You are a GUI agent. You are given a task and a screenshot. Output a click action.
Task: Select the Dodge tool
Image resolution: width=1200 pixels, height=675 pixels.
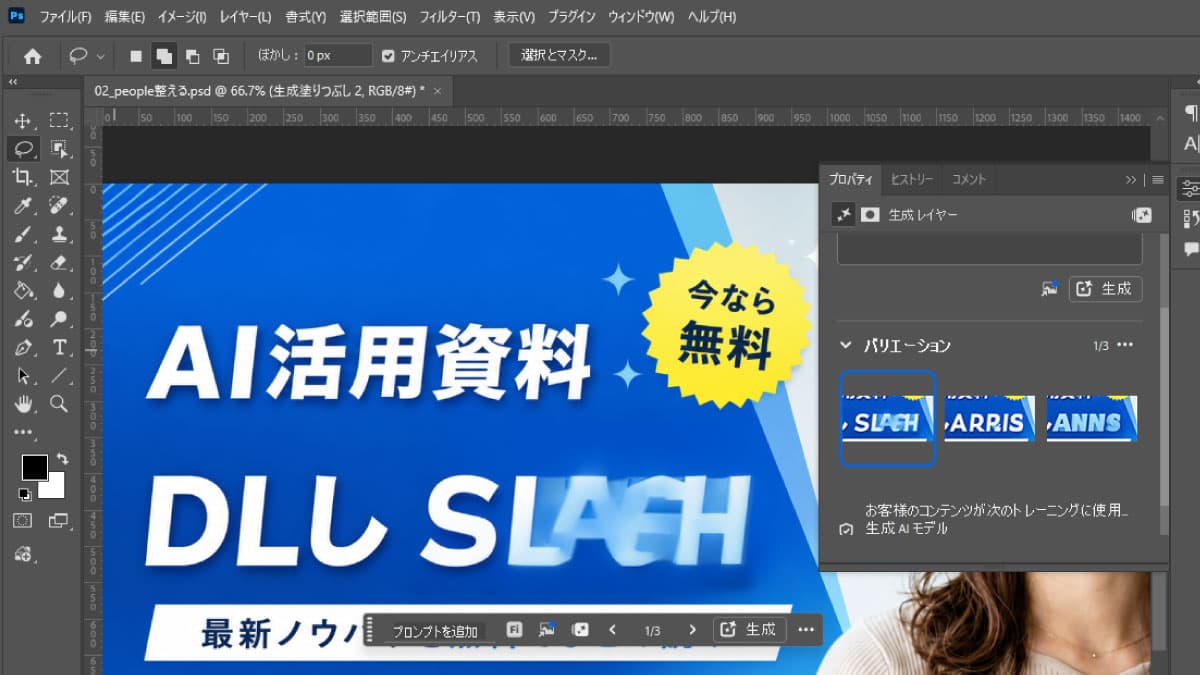coord(59,320)
